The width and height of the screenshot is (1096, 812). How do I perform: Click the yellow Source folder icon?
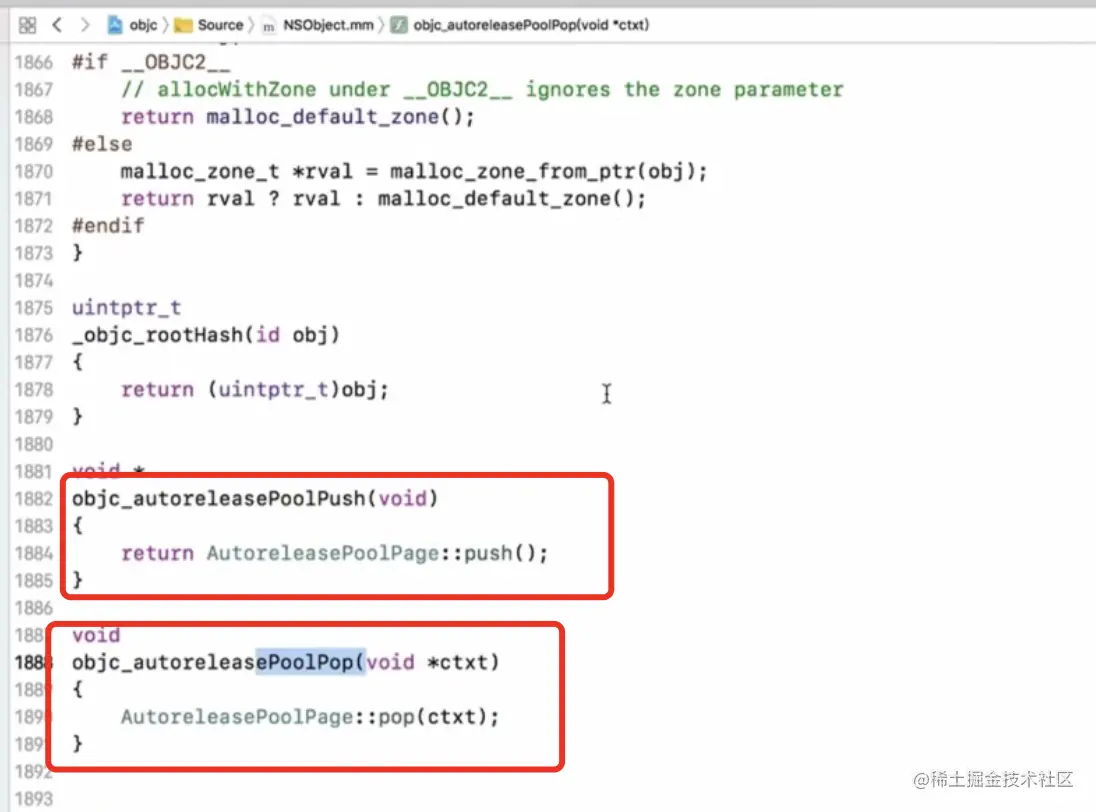pos(183,26)
